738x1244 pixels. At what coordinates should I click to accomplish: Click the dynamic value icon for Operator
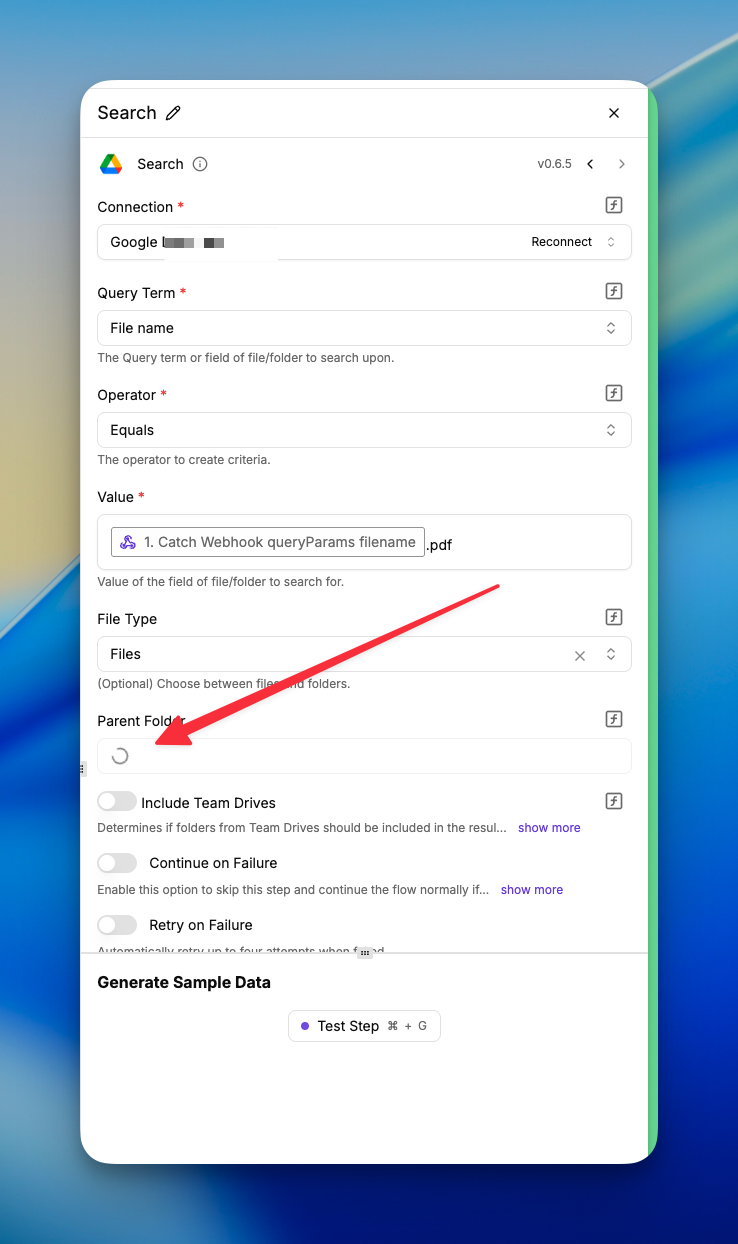(x=614, y=393)
